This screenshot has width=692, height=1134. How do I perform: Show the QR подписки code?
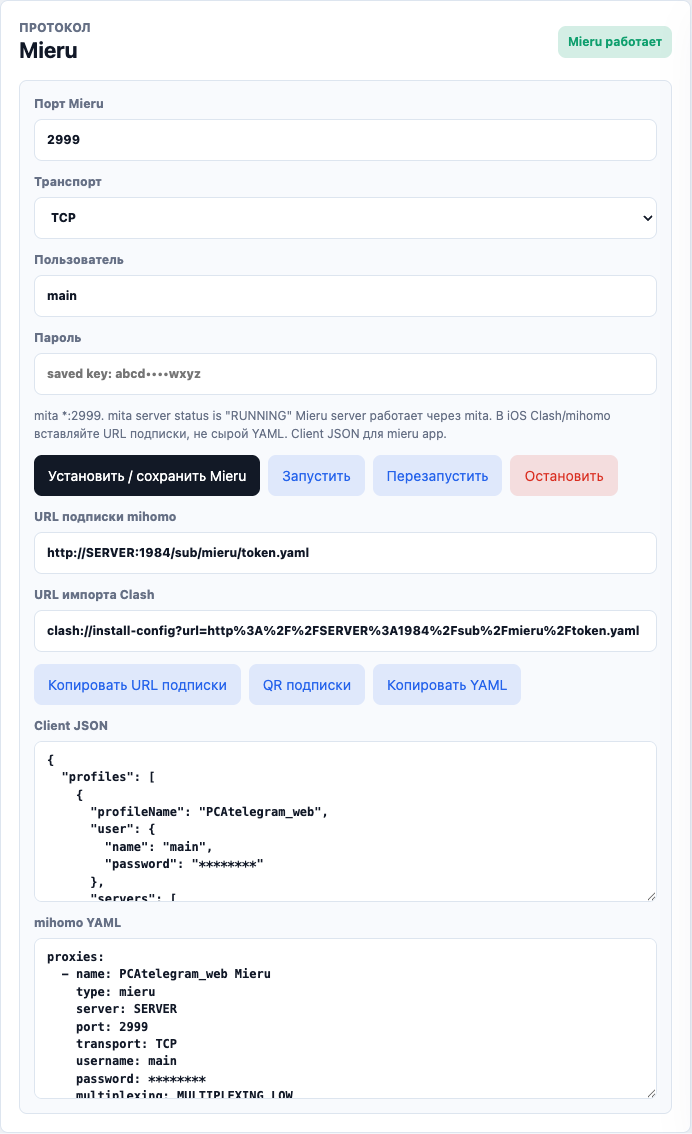(x=307, y=685)
